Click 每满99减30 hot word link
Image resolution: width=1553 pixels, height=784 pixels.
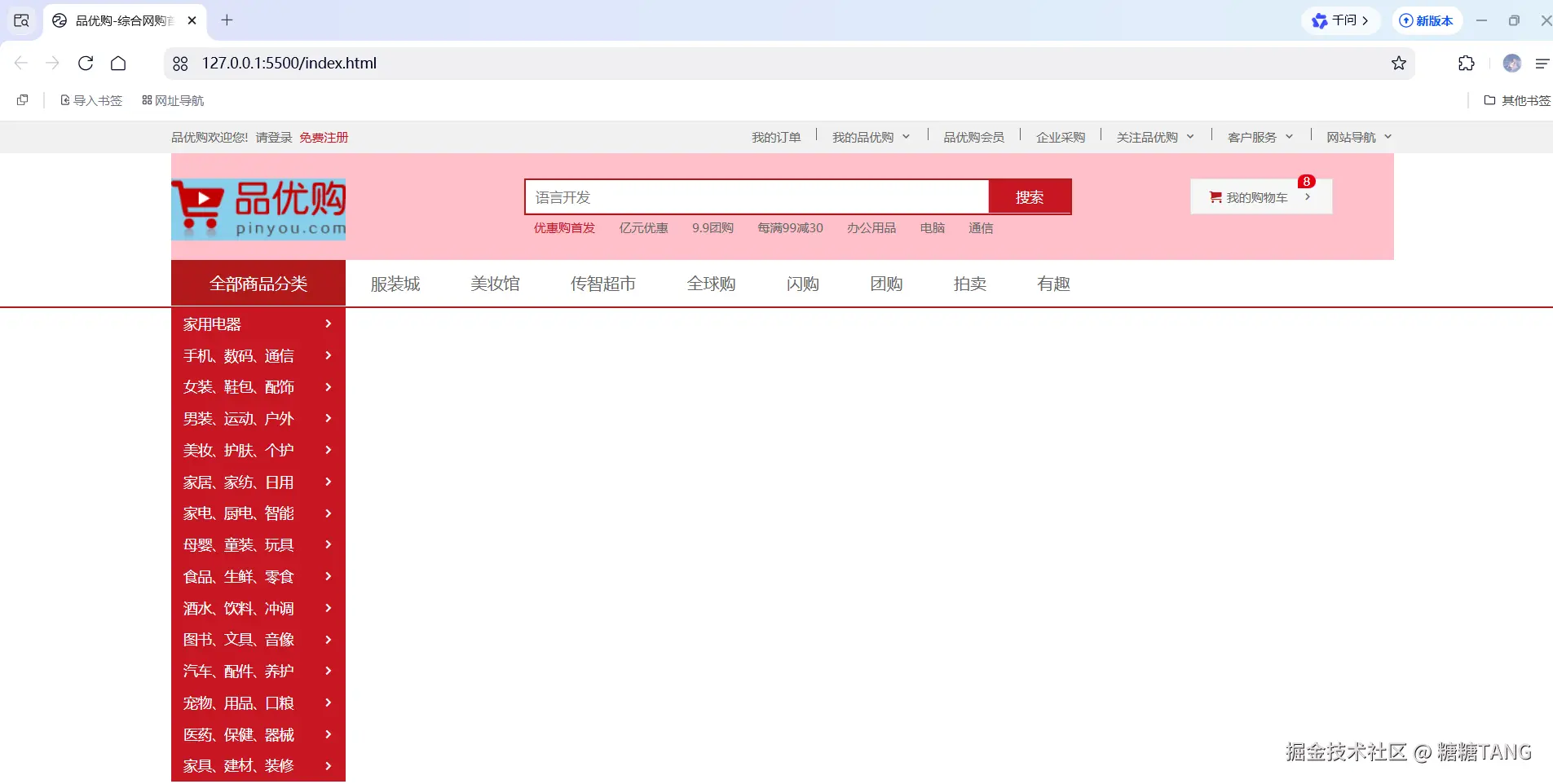click(x=790, y=228)
